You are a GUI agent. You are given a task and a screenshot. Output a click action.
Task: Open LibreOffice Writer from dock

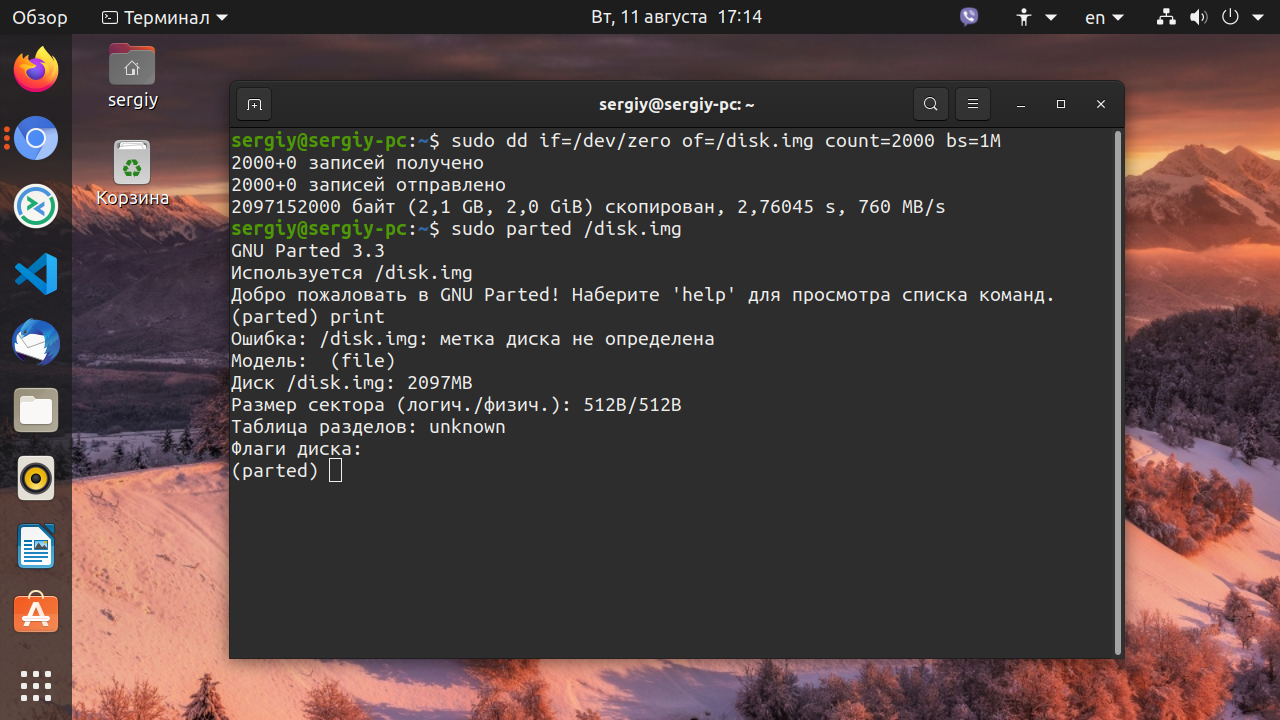point(36,546)
